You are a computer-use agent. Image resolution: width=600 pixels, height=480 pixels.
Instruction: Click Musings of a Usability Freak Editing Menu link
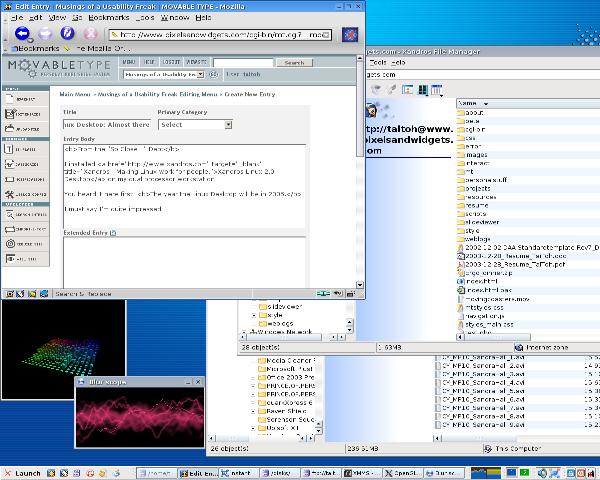[x=158, y=94]
